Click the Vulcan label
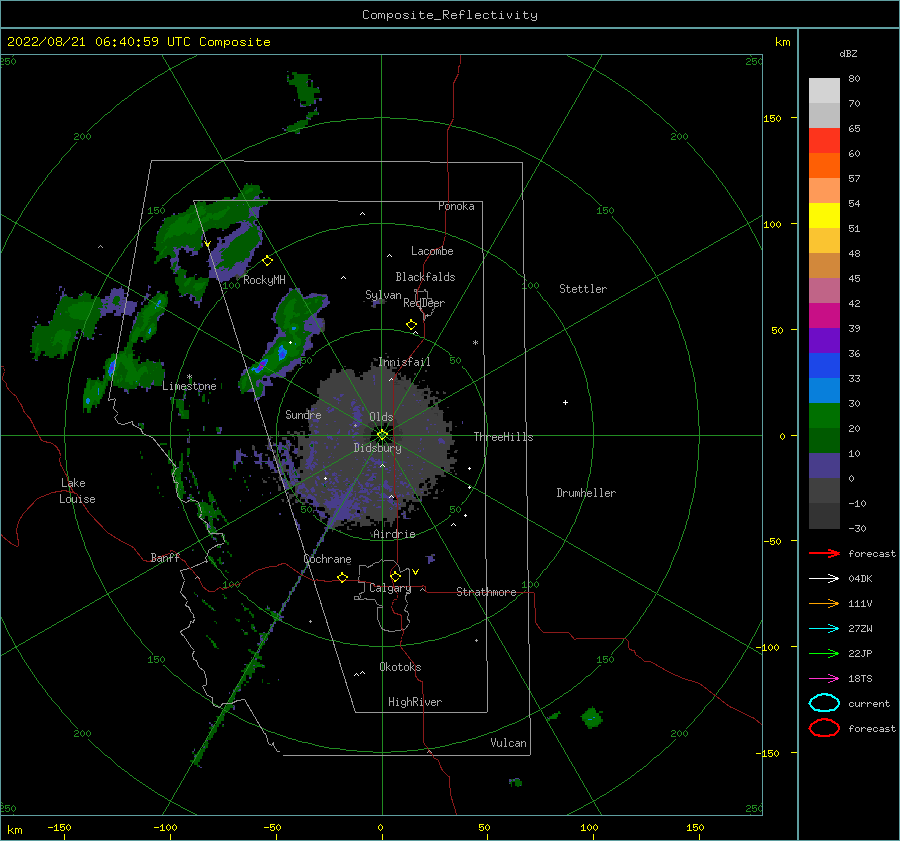 pyautogui.click(x=508, y=743)
